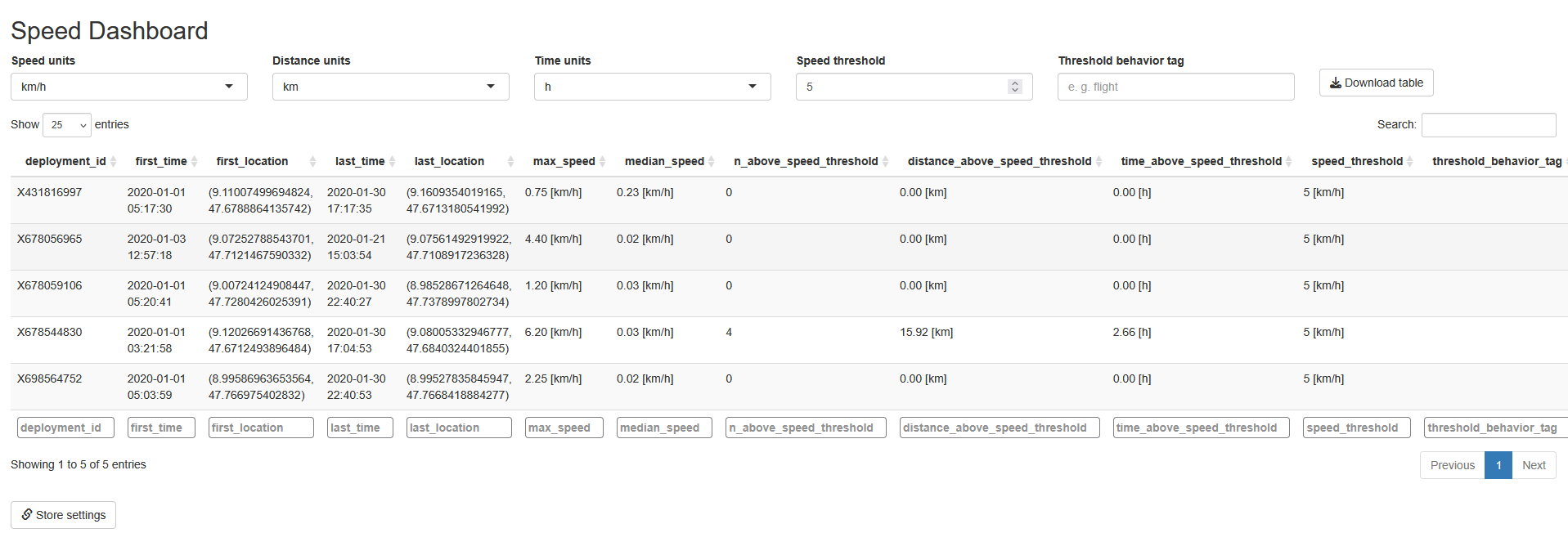Focus the median_speed column filter

tap(664, 428)
